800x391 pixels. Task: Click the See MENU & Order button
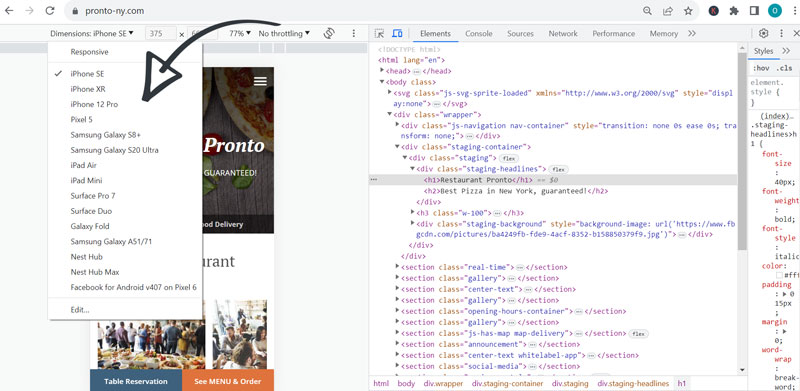[x=228, y=381]
